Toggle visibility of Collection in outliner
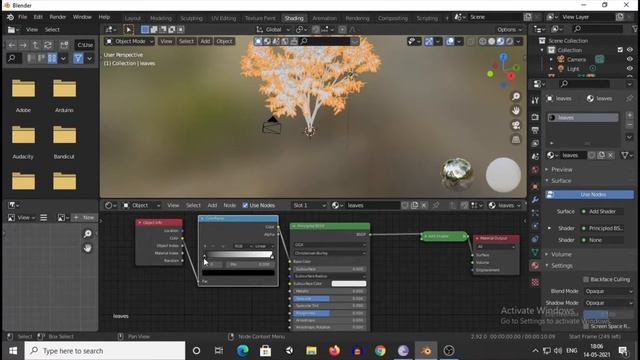 click(630, 50)
